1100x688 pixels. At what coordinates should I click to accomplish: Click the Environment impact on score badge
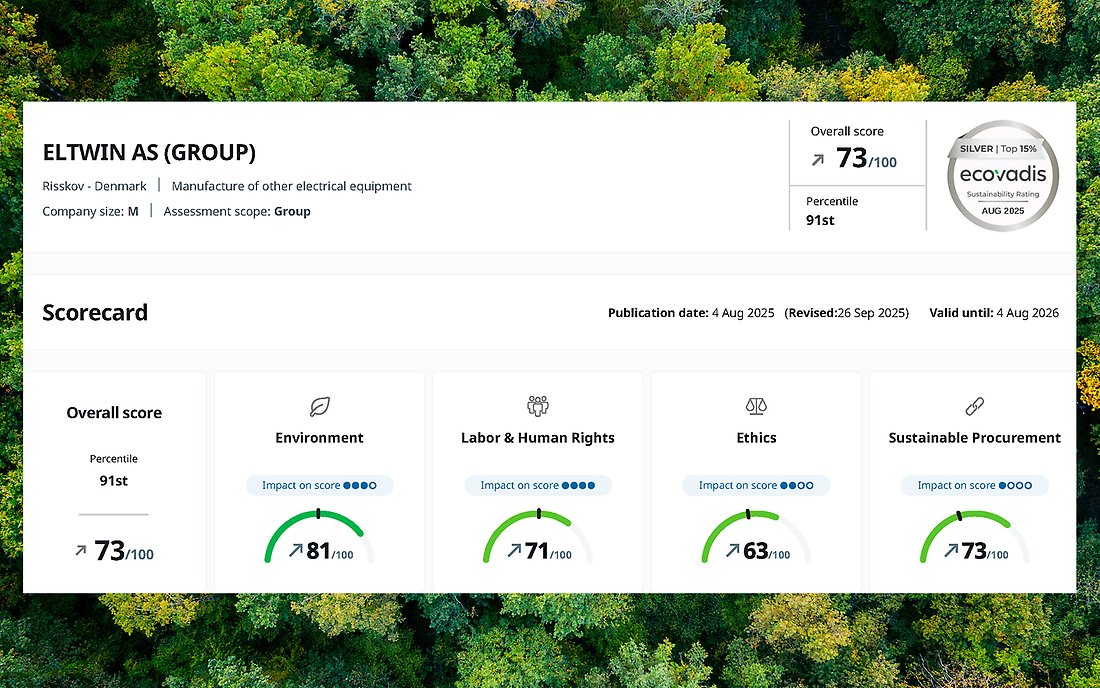320,485
